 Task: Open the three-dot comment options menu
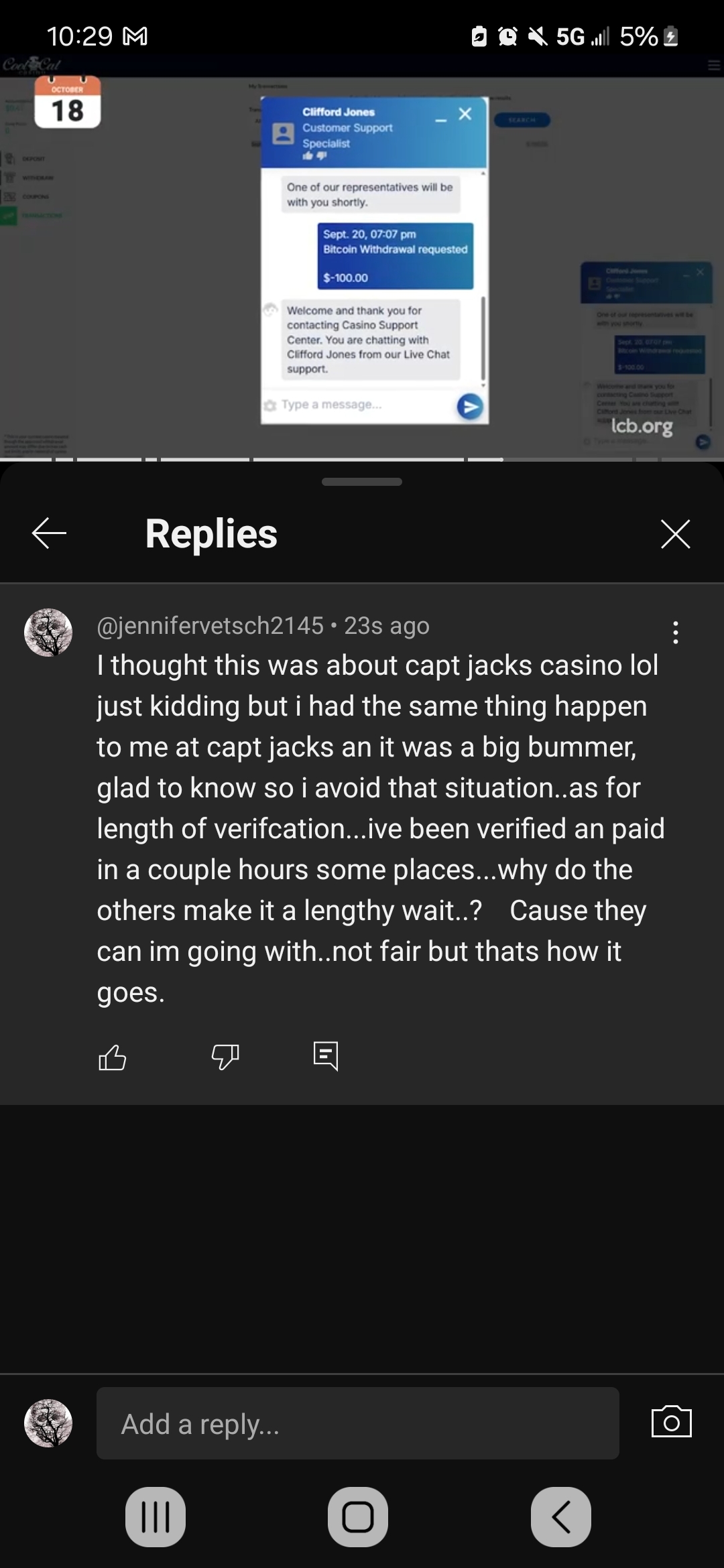point(676,633)
